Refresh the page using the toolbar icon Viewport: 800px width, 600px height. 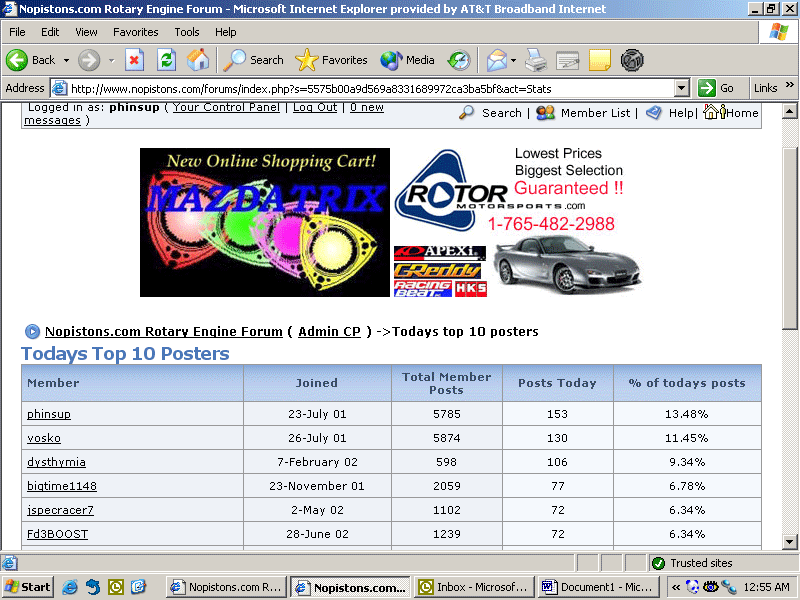(166, 60)
